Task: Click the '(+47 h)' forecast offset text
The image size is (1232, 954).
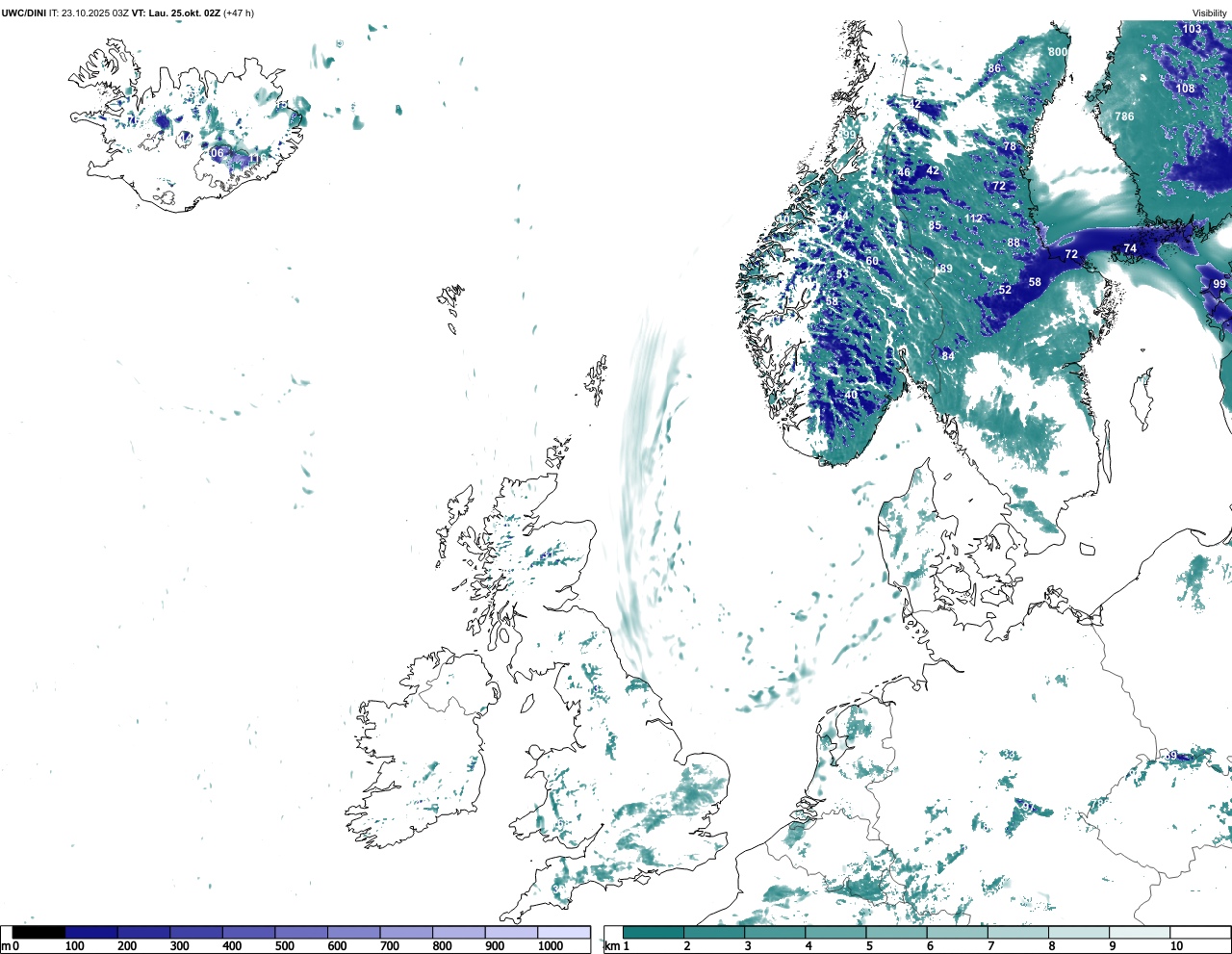Action: pos(239,13)
